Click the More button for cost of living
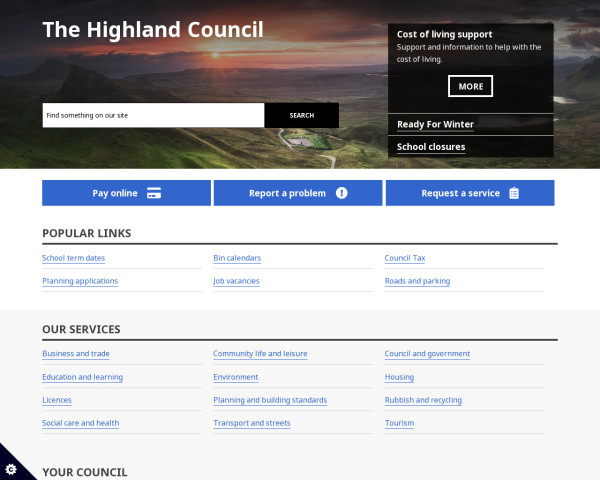Viewport: 600px width, 480px height. (470, 86)
